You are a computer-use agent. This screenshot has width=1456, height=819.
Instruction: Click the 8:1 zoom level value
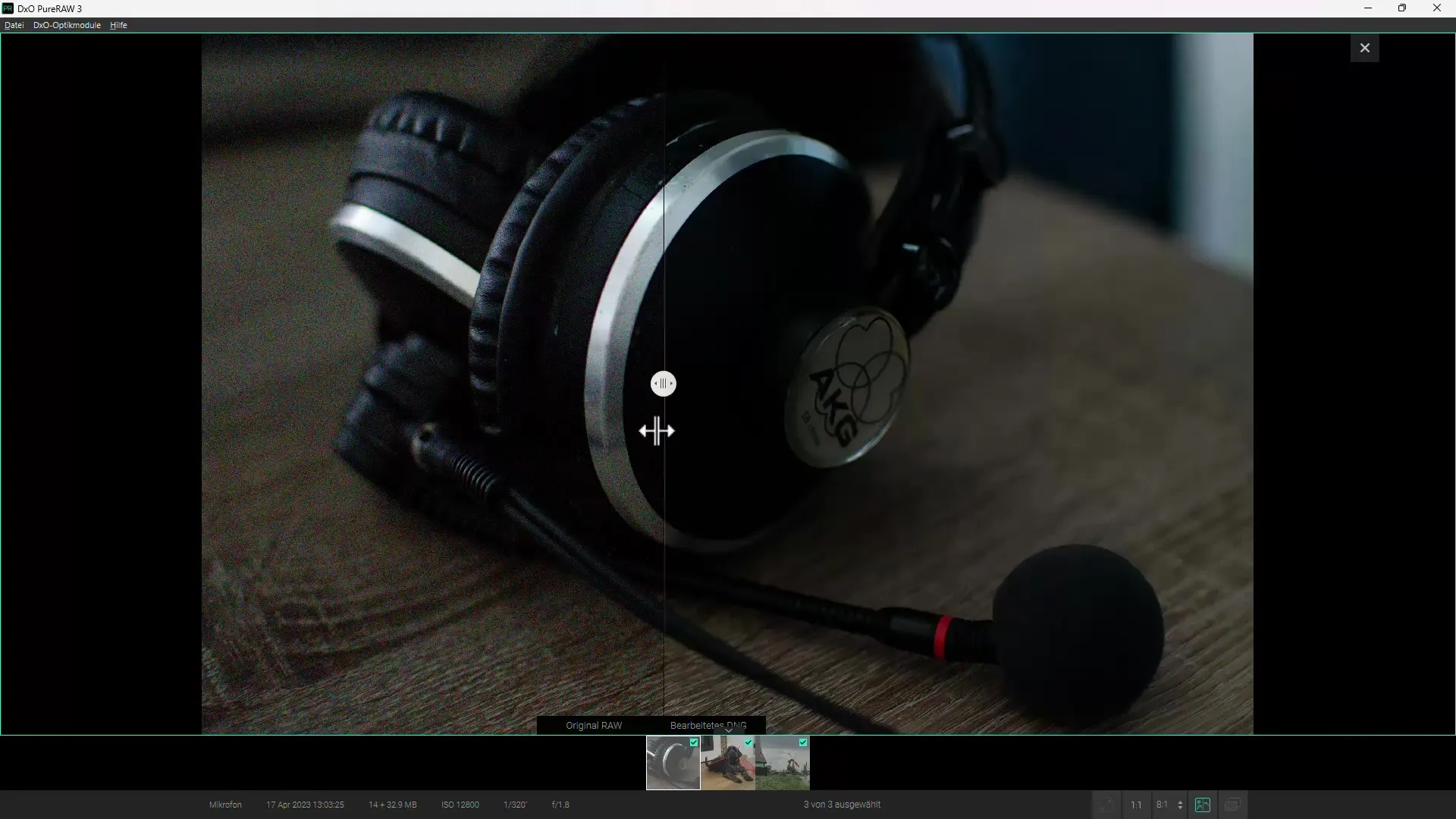pyautogui.click(x=1162, y=805)
